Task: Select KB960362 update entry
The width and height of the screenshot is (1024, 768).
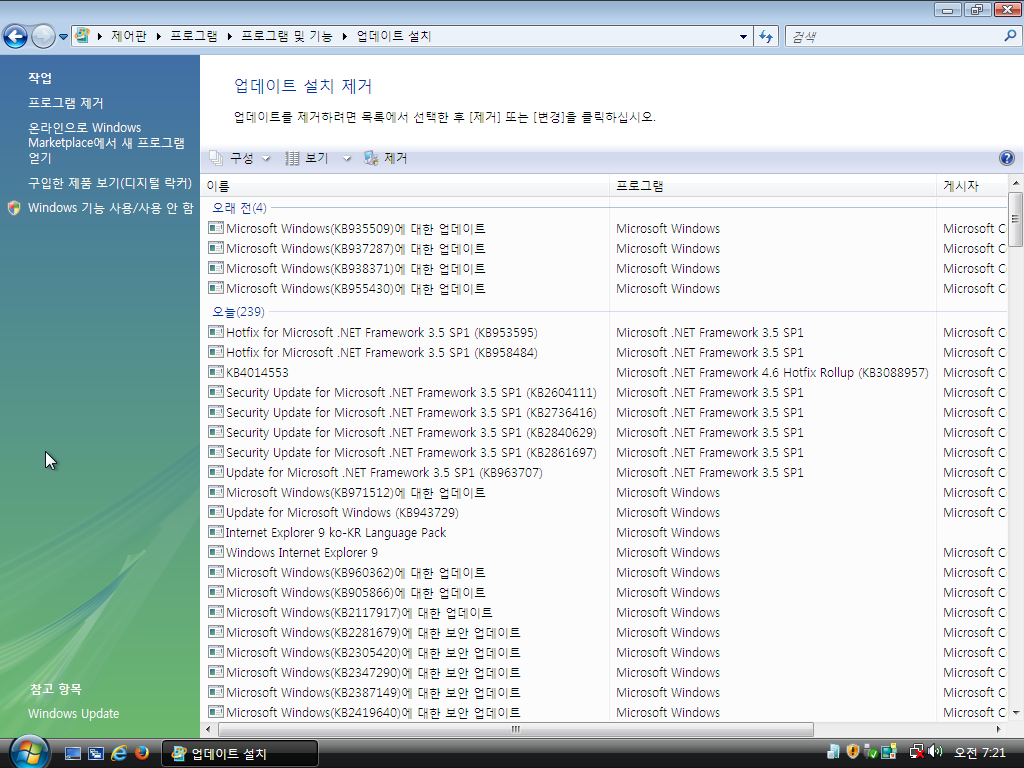Action: (x=355, y=572)
